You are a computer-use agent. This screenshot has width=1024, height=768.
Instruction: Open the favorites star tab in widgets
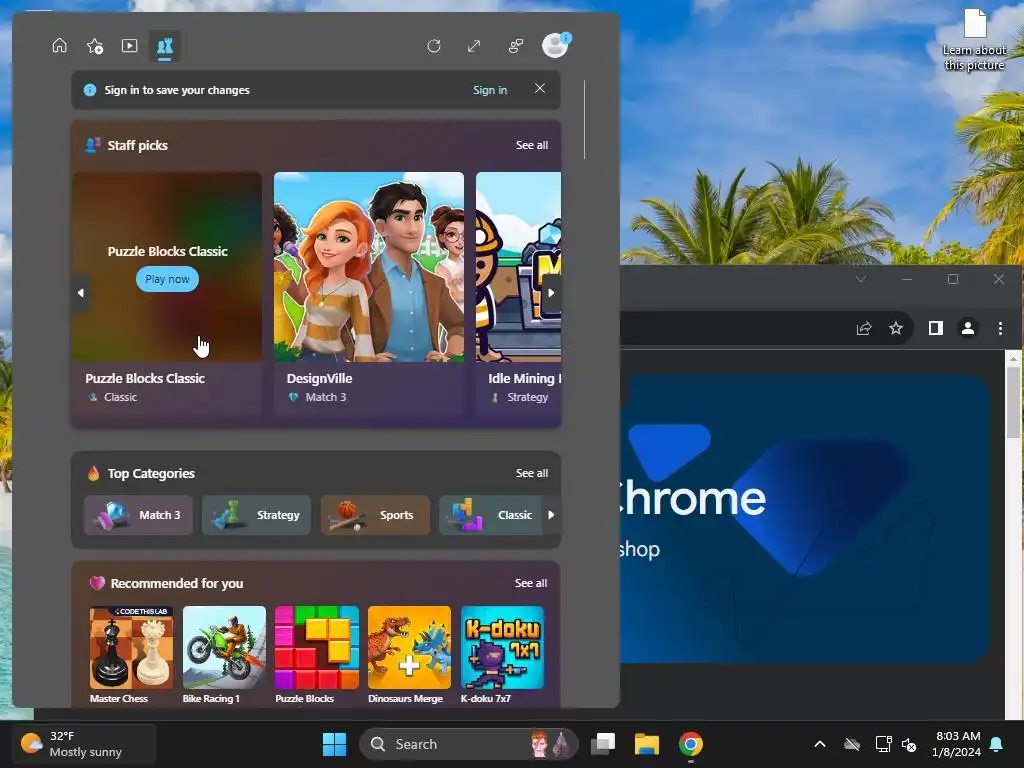95,46
